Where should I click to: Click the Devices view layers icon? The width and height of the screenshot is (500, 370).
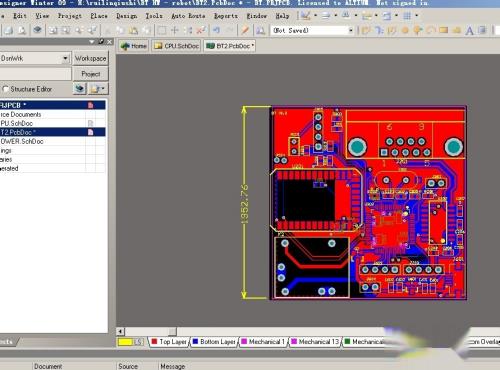point(37,30)
